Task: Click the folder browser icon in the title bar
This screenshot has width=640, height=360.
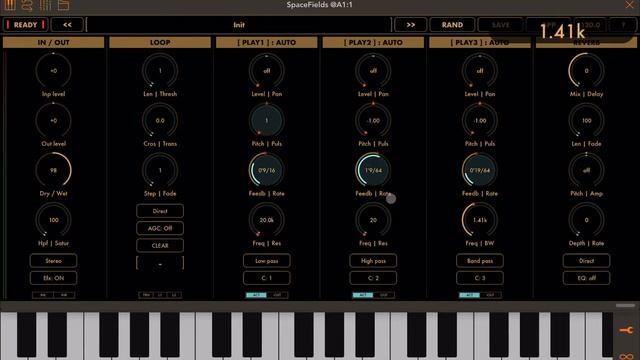Action: (x=63, y=5)
